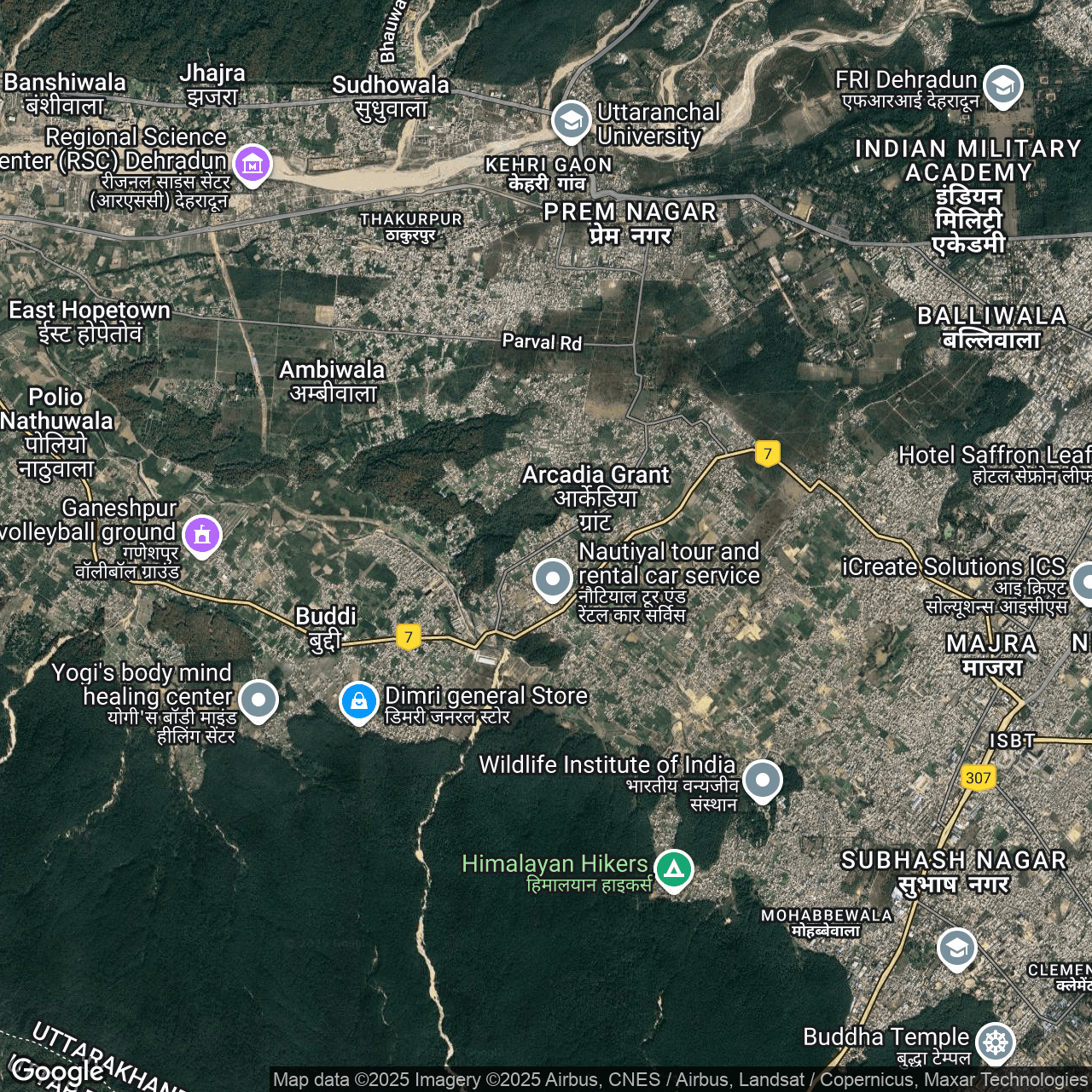Click the Prem Nagar locality label
This screenshot has width=1092, height=1092.
[x=630, y=223]
